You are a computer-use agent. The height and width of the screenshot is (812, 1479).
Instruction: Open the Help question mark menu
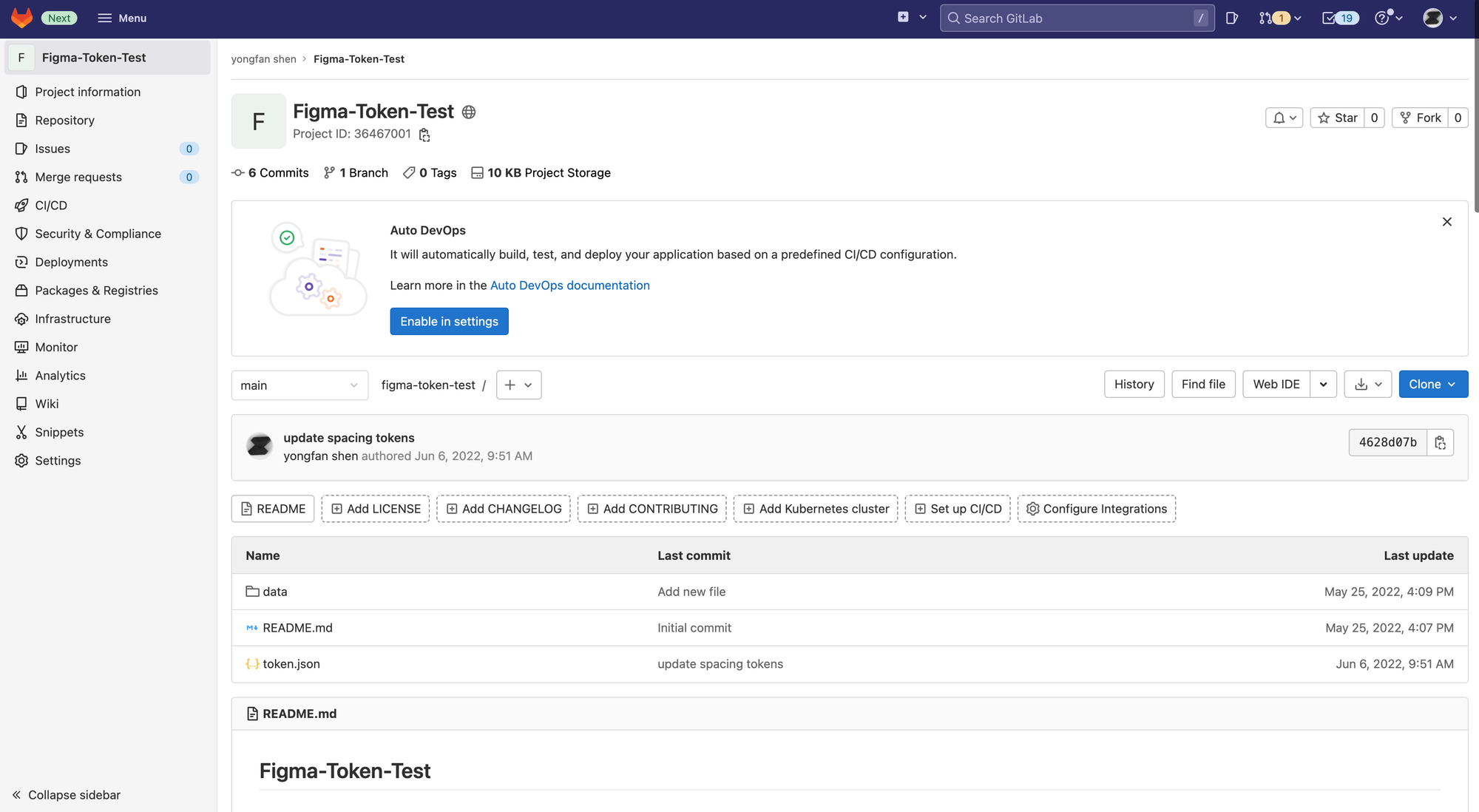click(x=1388, y=18)
